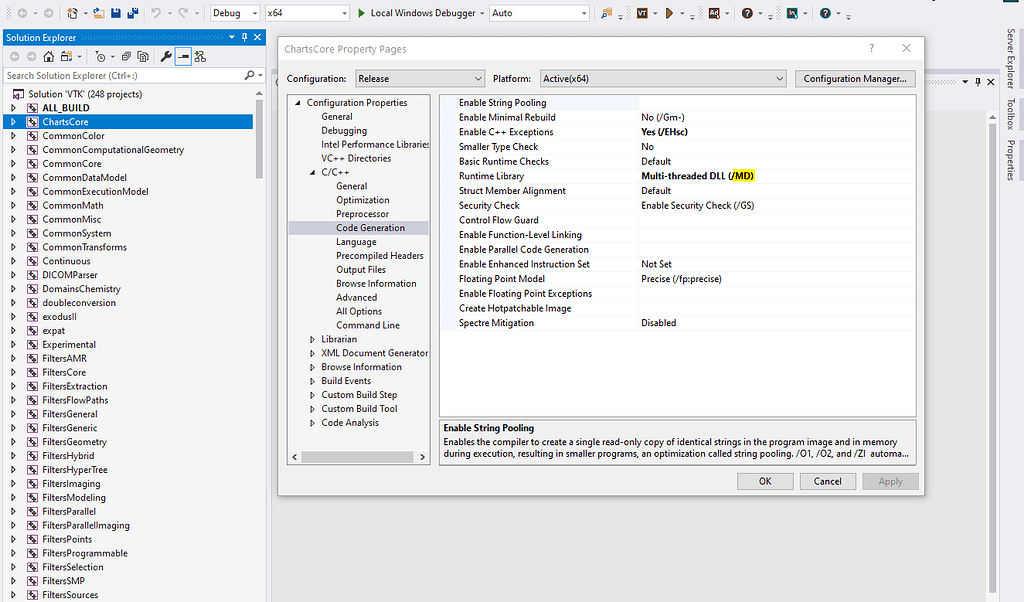Select Optimization under C/C++ properties
1024x602 pixels.
362,200
